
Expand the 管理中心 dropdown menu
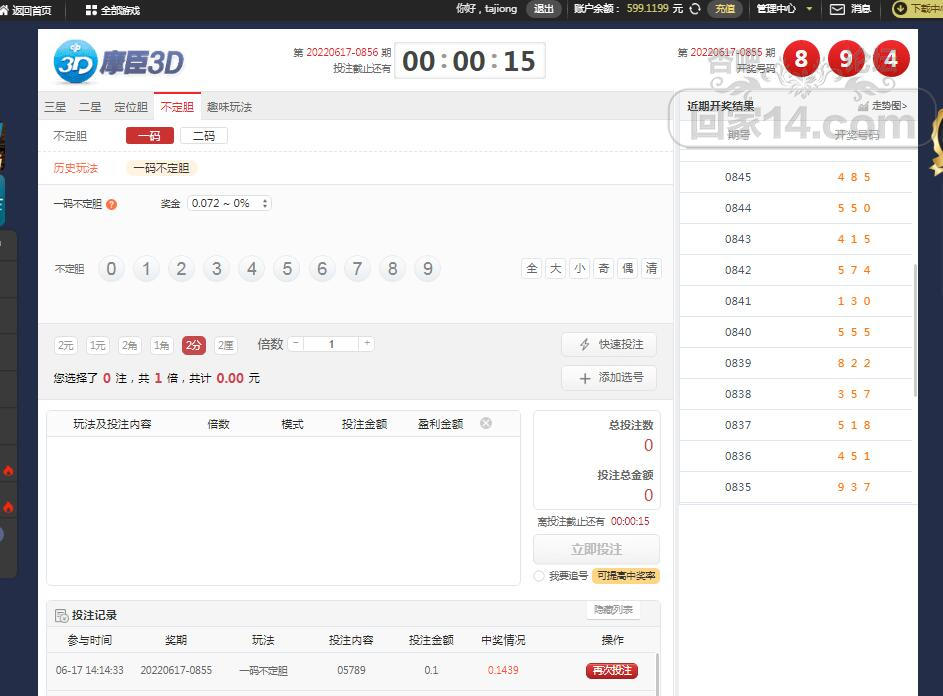[x=783, y=9]
